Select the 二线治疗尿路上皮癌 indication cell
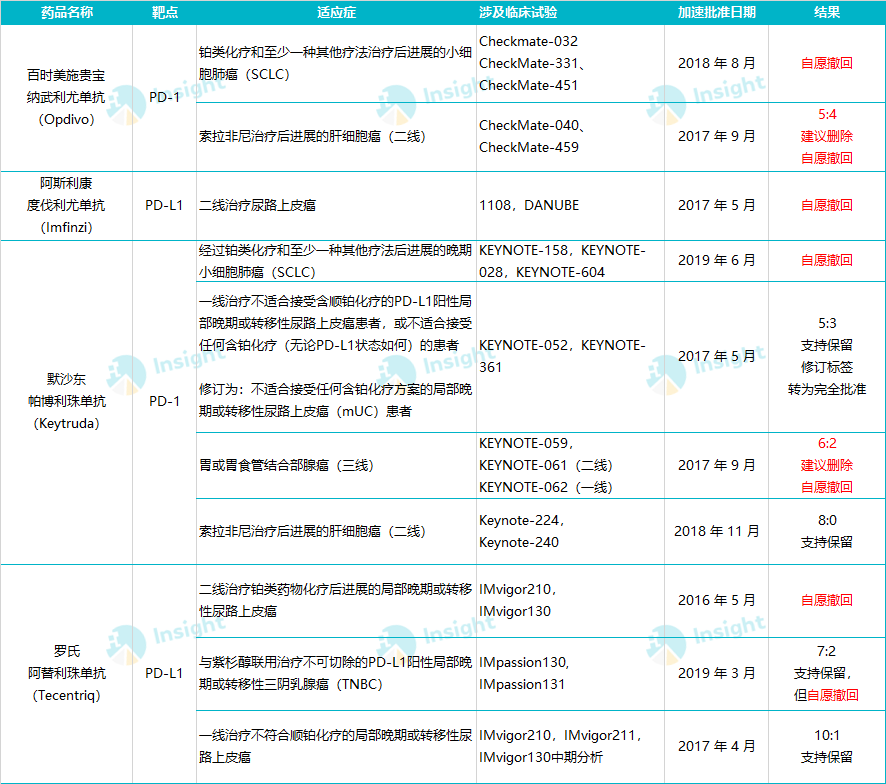886x784 pixels. click(336, 206)
